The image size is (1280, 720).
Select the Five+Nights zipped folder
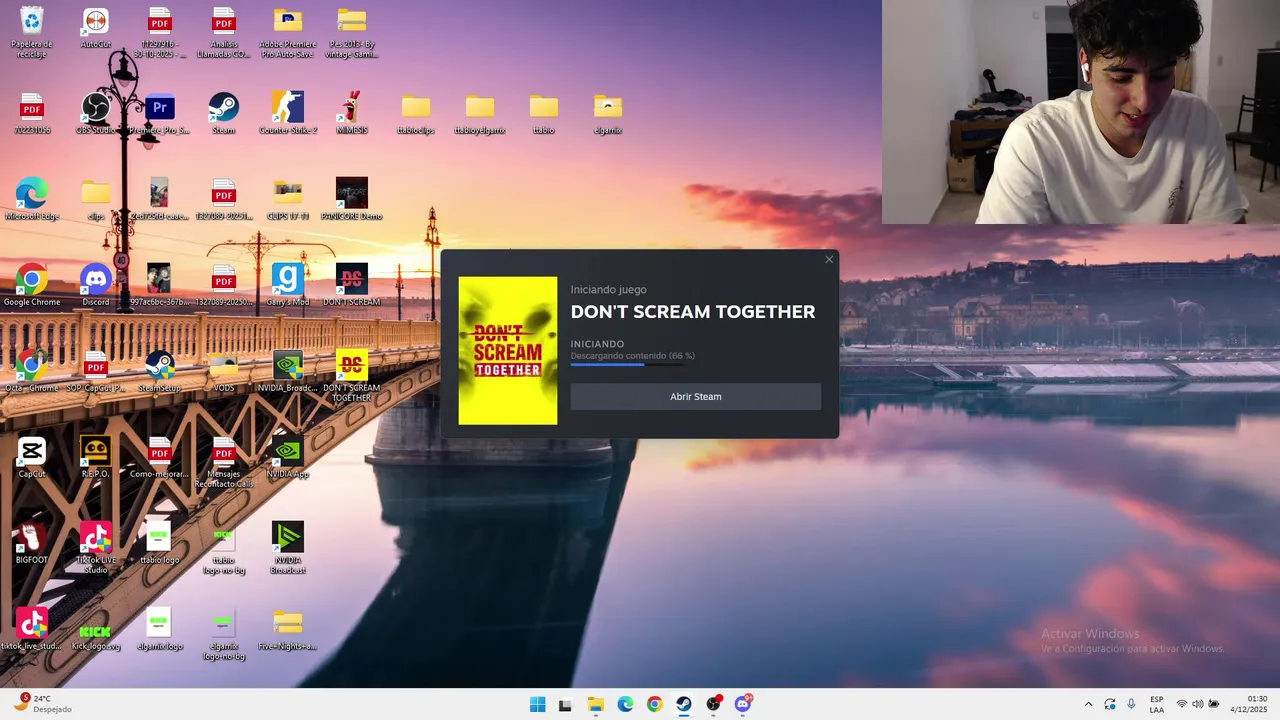[288, 630]
